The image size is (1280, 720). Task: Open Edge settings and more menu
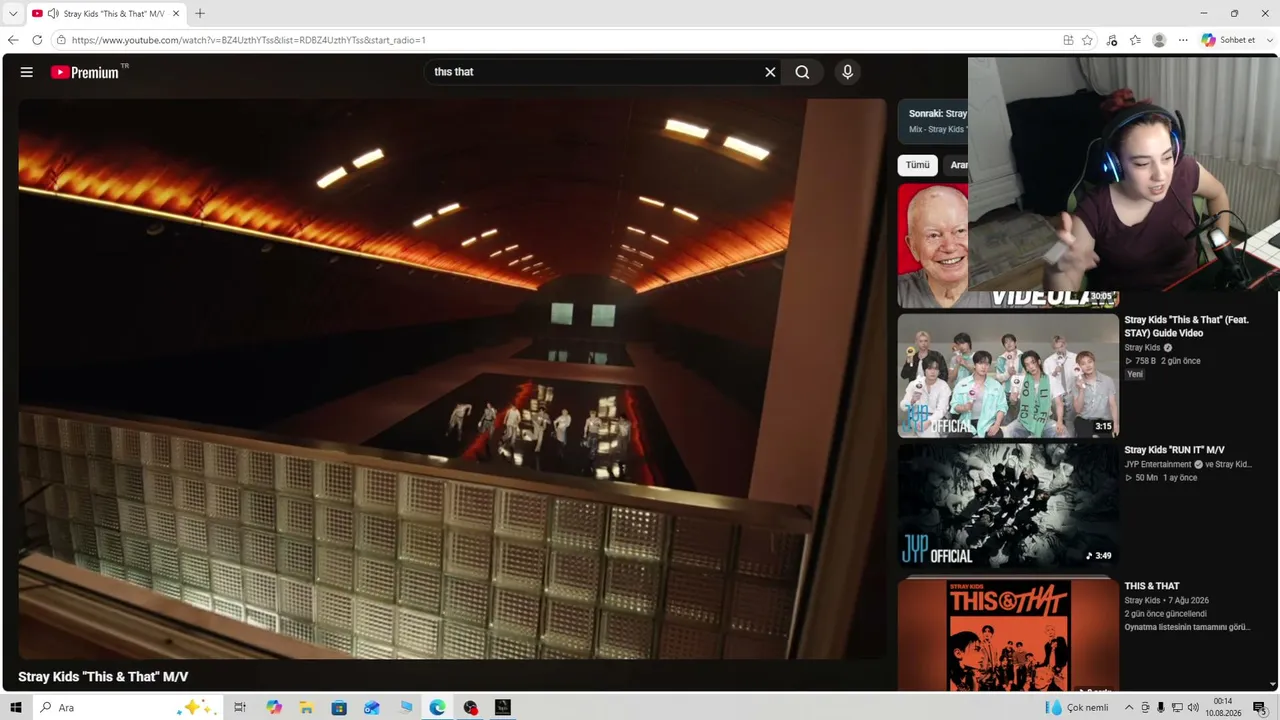coord(1183,40)
